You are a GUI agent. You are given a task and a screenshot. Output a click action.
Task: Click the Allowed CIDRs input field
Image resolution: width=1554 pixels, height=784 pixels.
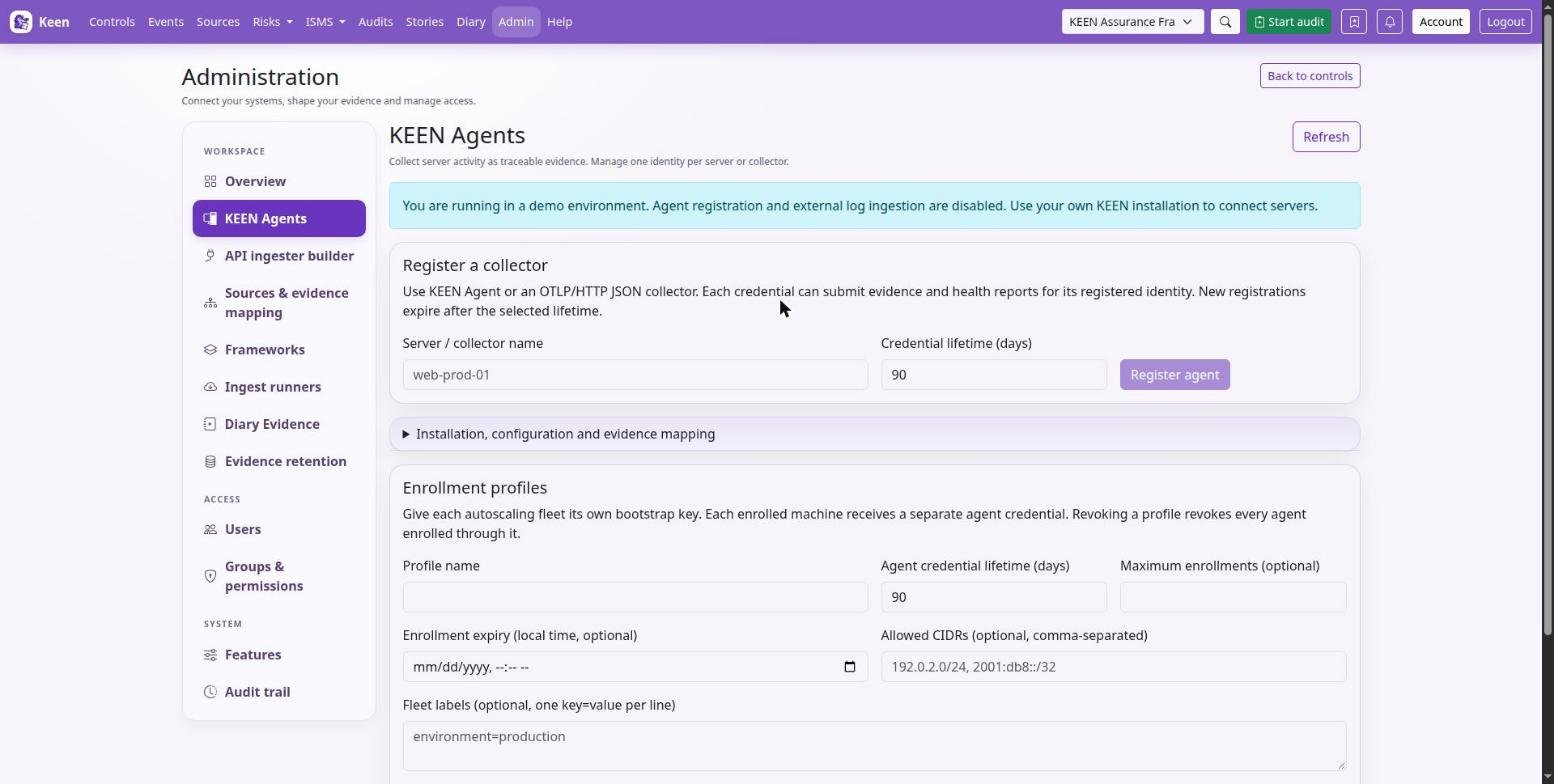(1114, 667)
